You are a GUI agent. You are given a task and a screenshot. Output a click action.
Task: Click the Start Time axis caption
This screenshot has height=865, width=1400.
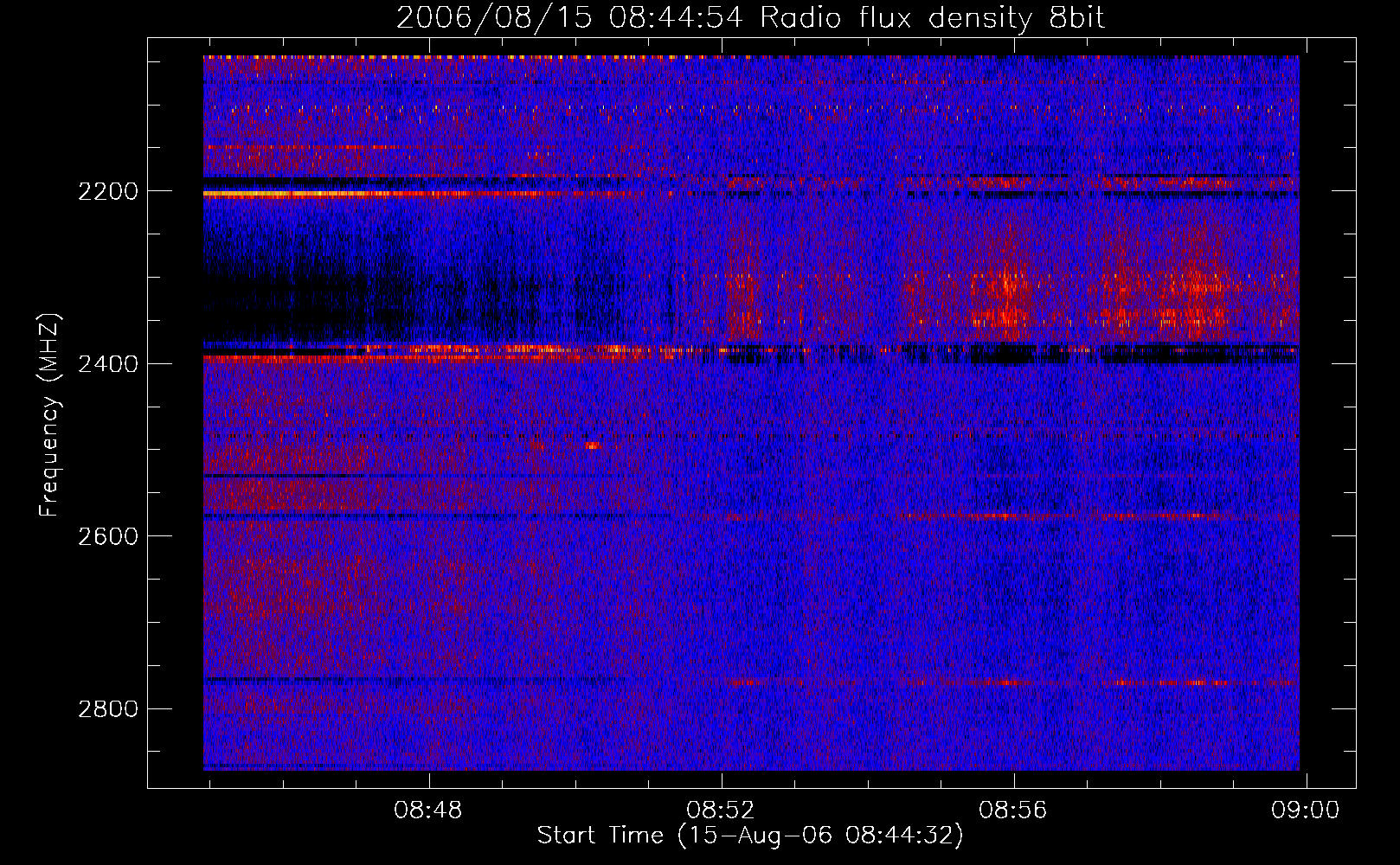[x=750, y=836]
